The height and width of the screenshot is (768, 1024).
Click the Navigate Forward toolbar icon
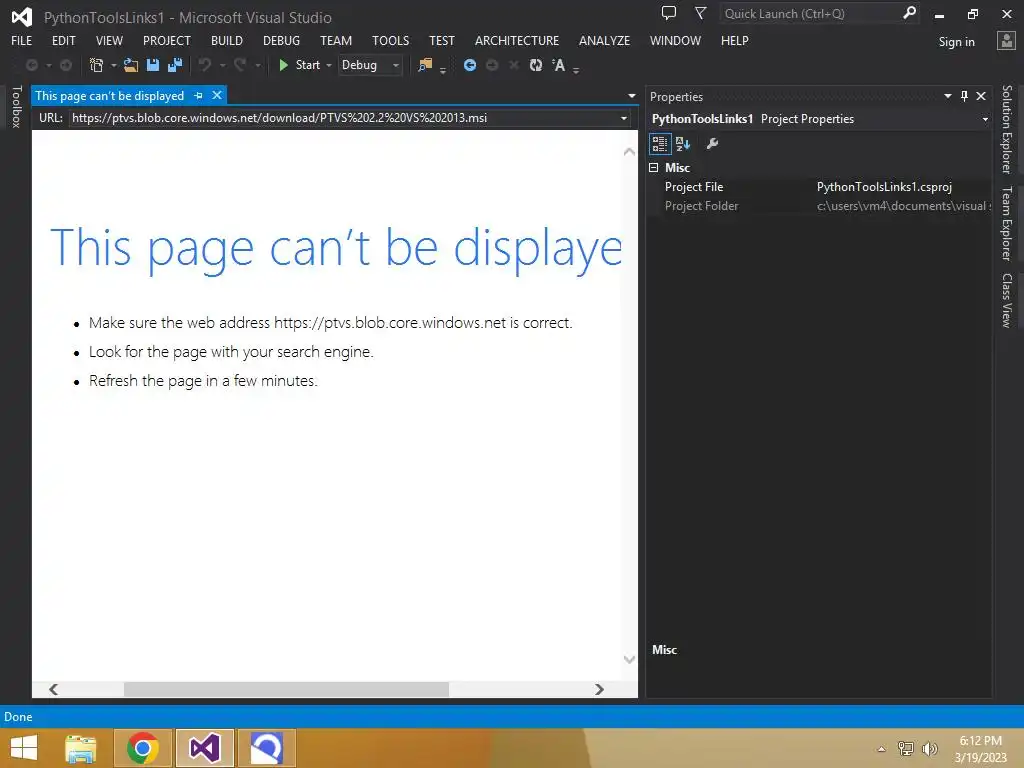click(x=66, y=65)
